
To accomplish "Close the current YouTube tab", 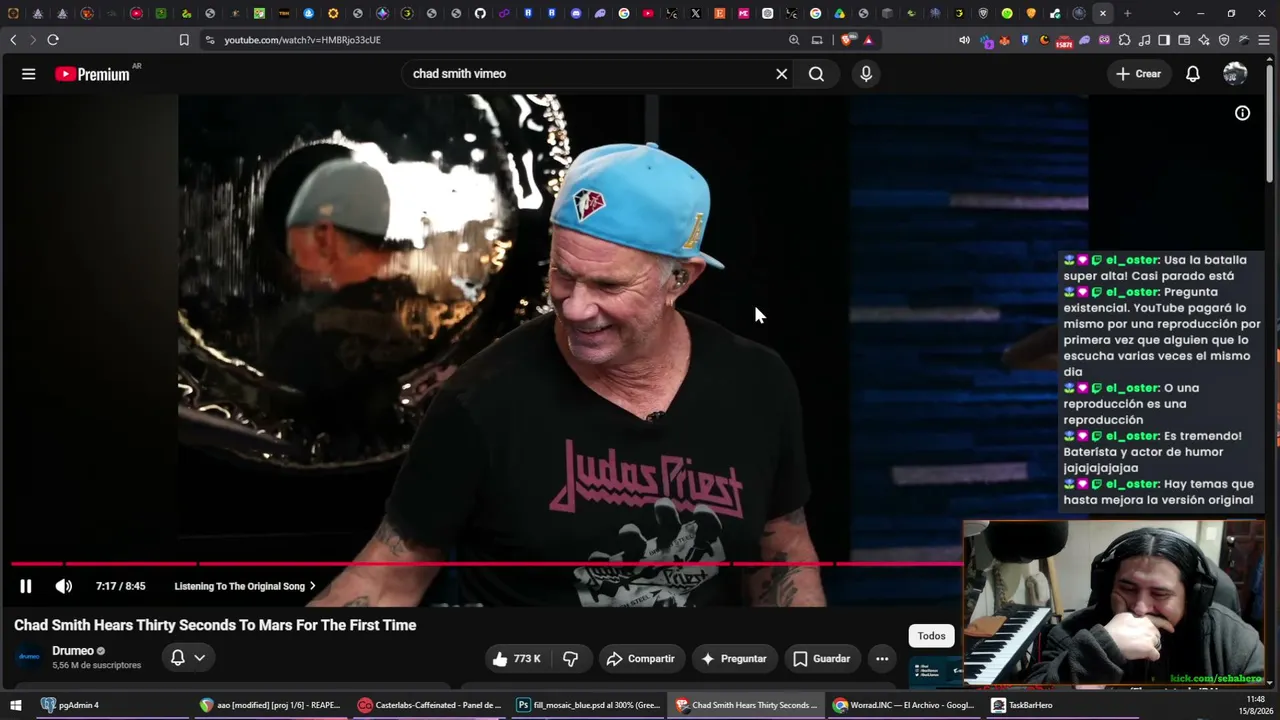I will click(x=1102, y=14).
